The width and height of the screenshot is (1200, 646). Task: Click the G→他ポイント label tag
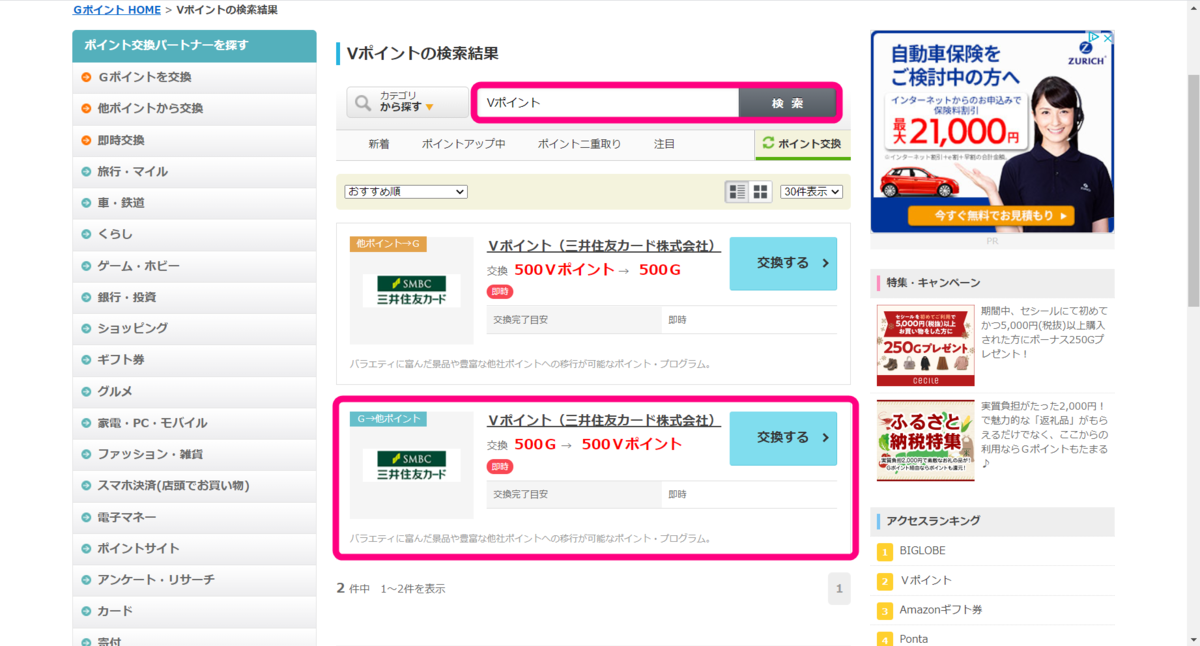point(387,419)
